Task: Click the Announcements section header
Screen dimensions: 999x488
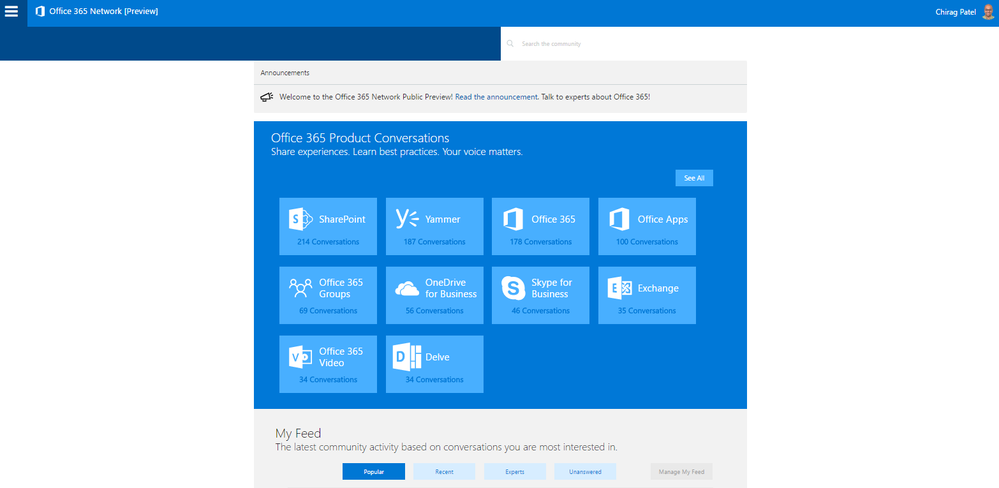Action: (x=285, y=73)
